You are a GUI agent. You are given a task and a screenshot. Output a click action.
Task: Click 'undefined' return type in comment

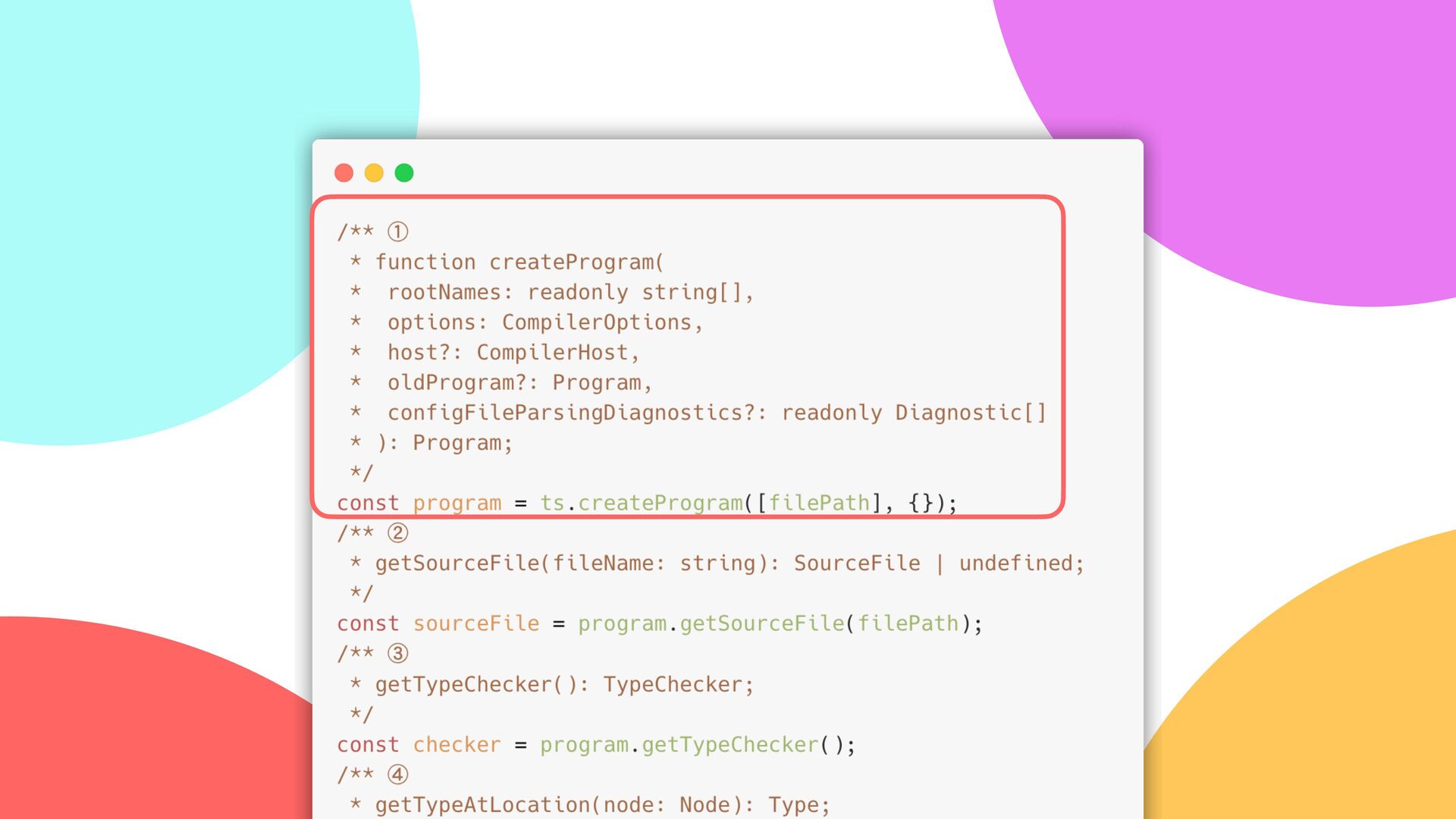[x=1015, y=563]
